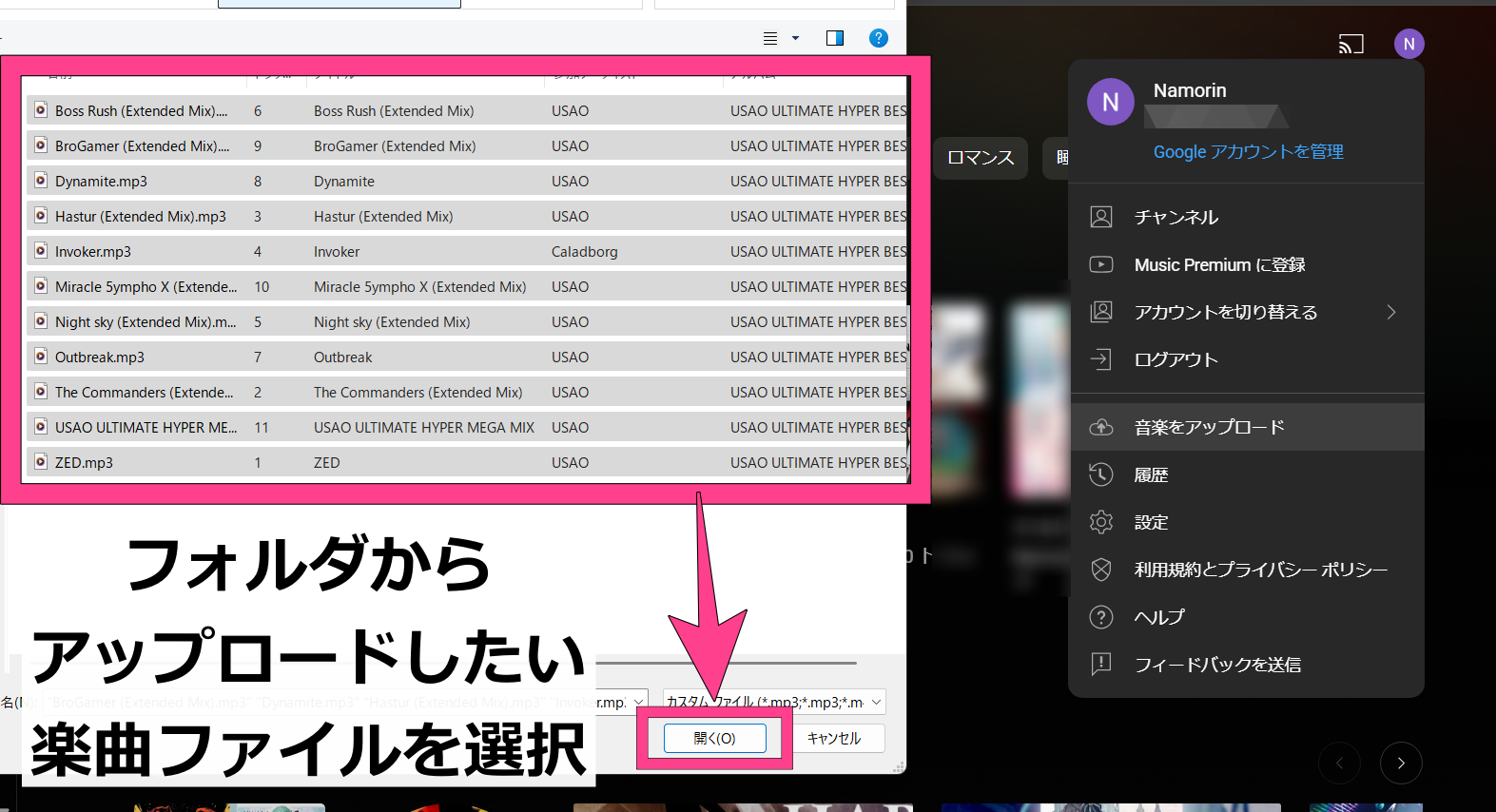This screenshot has width=1496, height=812.
Task: Open the カスタム ファイル type dropdown
Action: coord(774,702)
